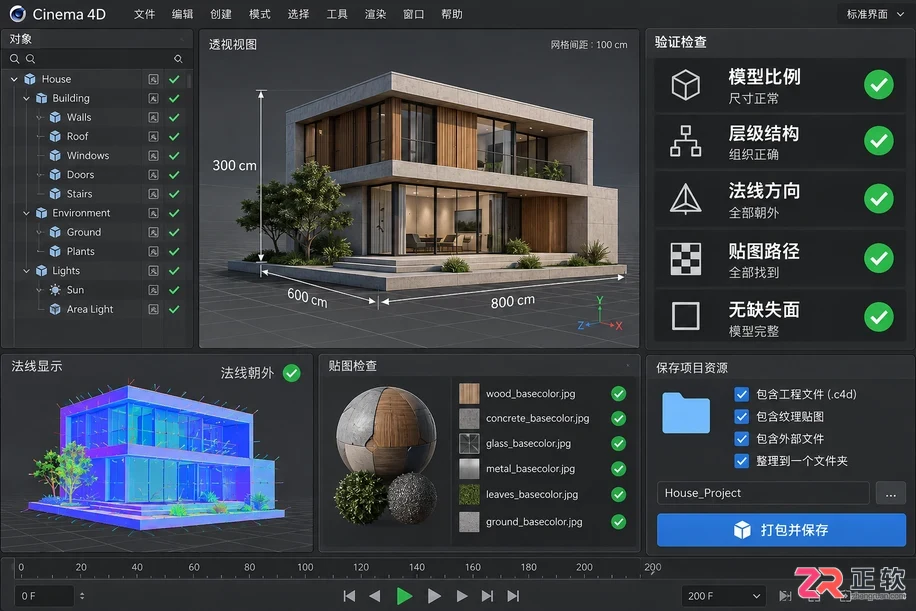Select the Roof object icon
Screen dimensions: 916x611
click(x=55, y=137)
